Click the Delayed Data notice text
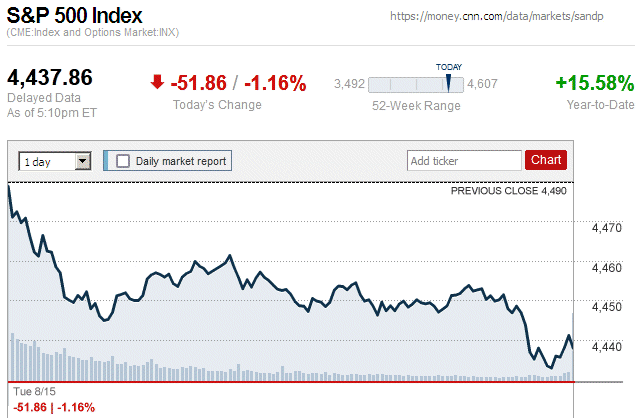Image resolution: width=640 pixels, height=420 pixels. tap(41, 98)
